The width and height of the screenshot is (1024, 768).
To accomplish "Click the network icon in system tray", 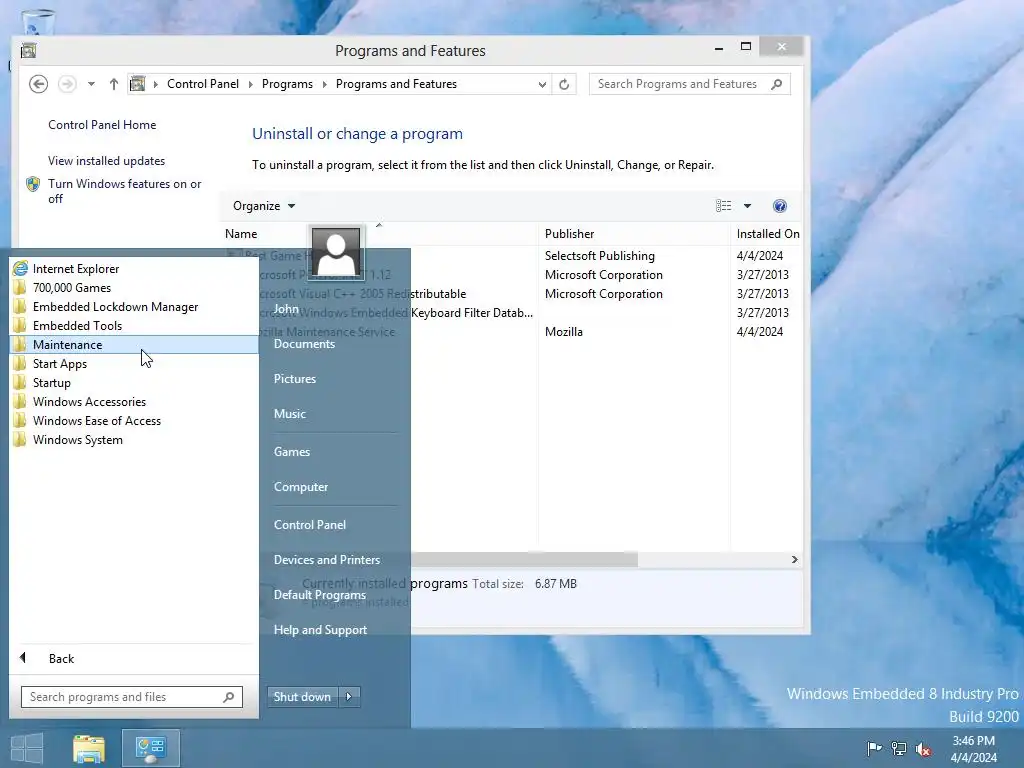I will [899, 748].
